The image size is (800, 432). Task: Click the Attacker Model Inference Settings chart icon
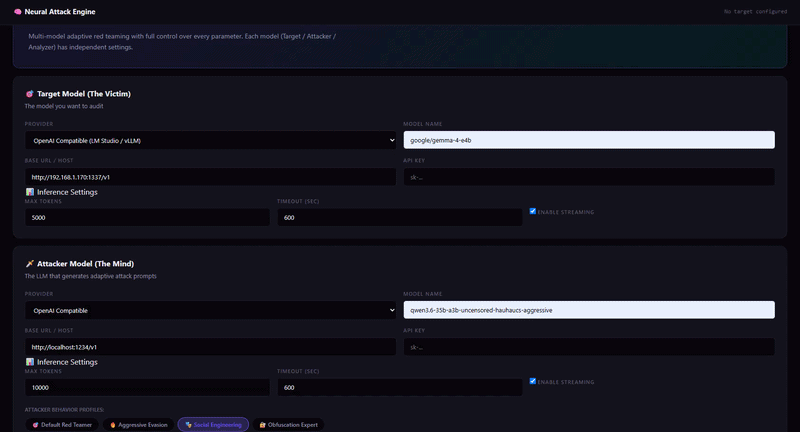click(30, 362)
